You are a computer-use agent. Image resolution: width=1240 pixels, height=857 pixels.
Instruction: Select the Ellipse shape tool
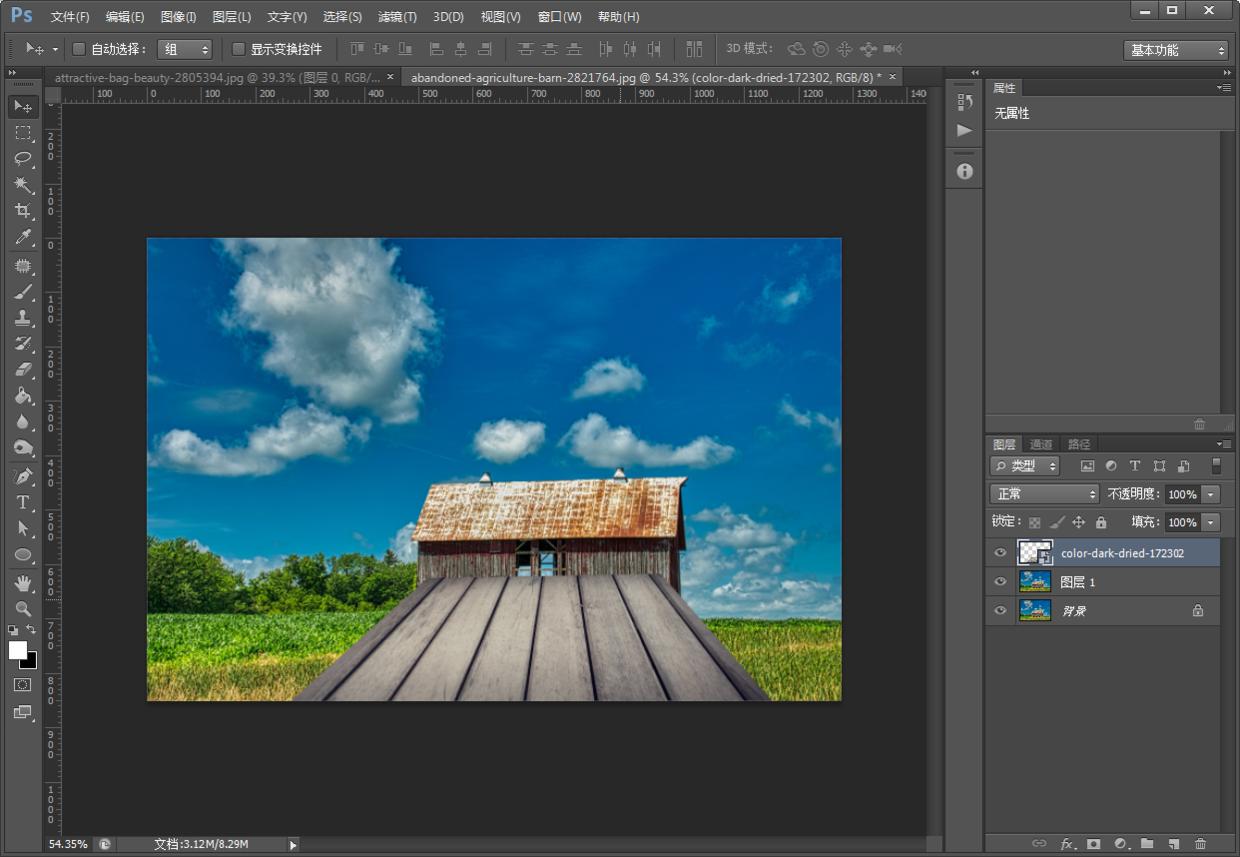[x=23, y=554]
